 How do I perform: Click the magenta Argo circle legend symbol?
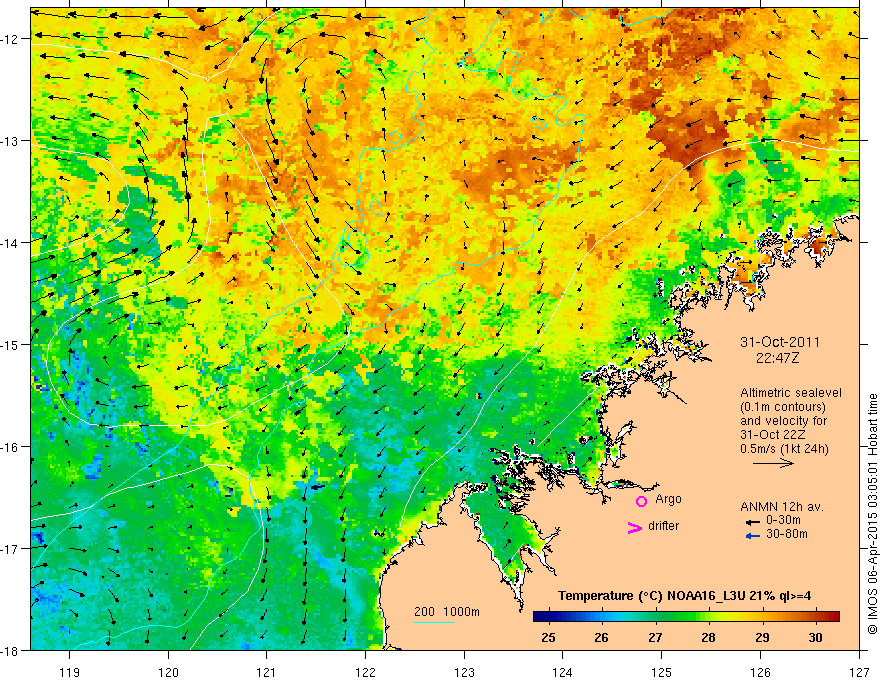pyautogui.click(x=641, y=501)
